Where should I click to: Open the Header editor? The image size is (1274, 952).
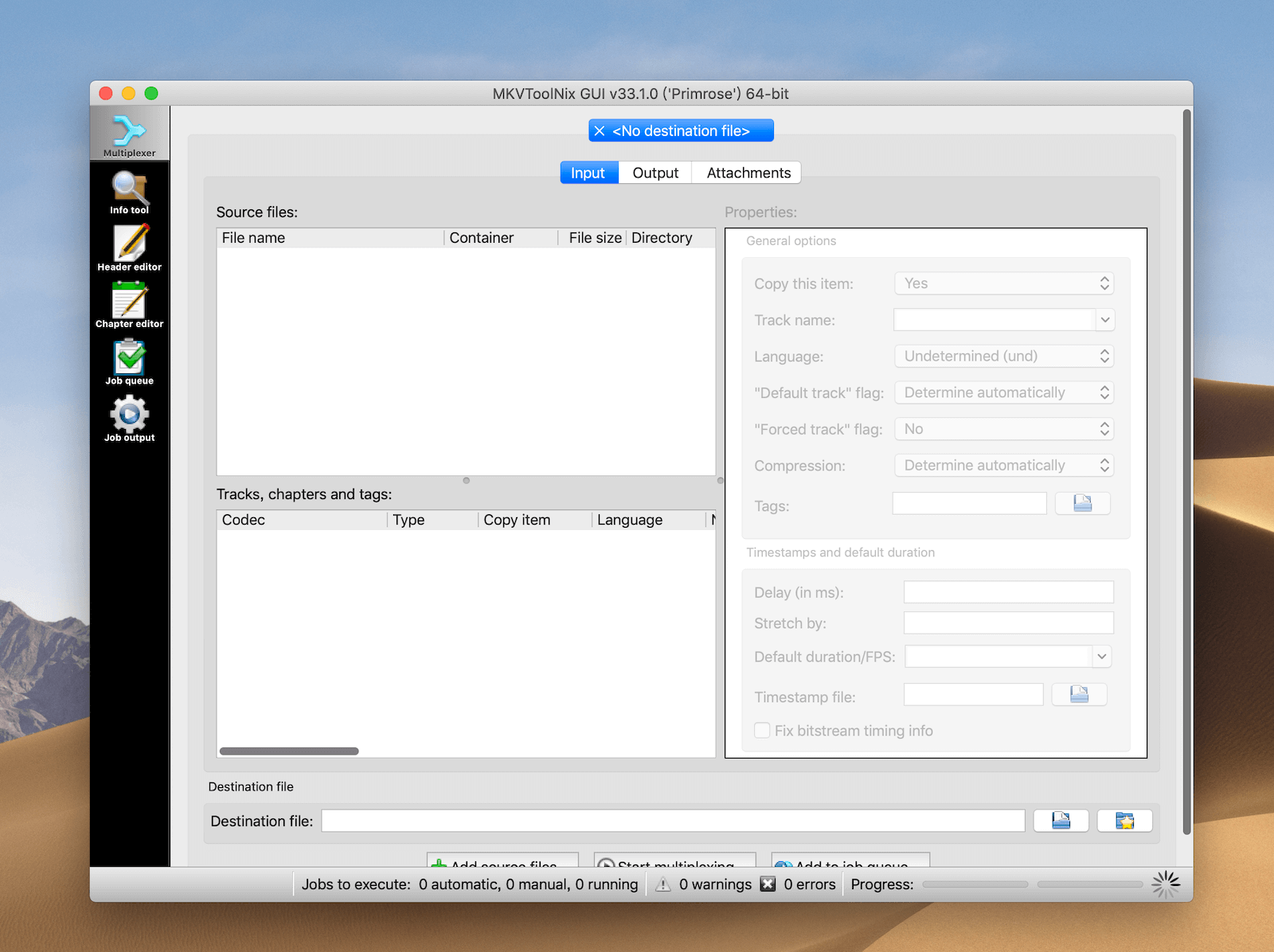pos(129,248)
